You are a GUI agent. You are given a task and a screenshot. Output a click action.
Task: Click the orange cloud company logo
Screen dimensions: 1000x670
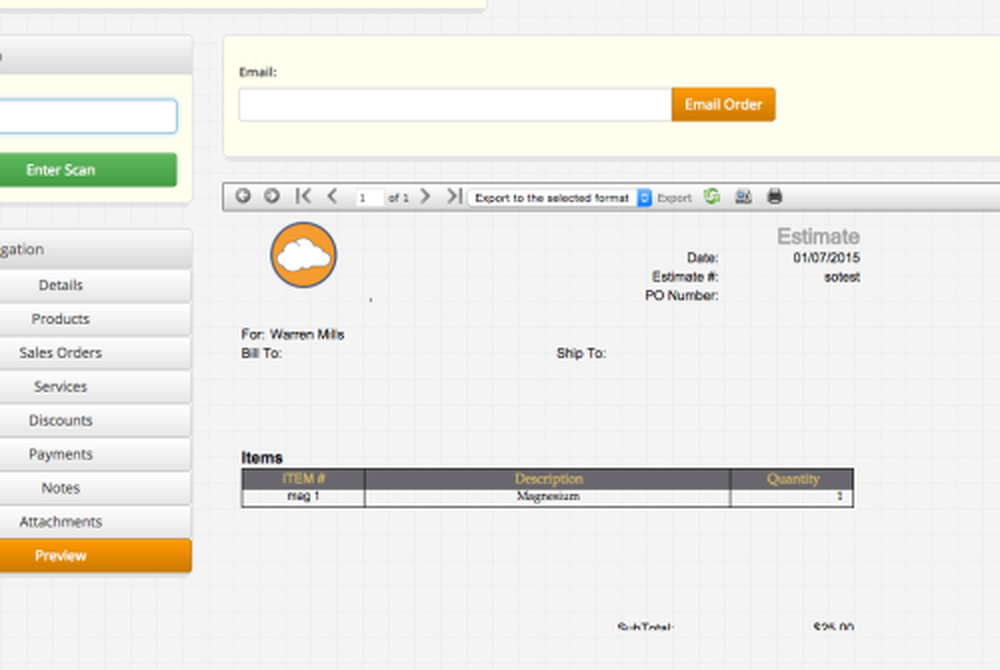[303, 254]
